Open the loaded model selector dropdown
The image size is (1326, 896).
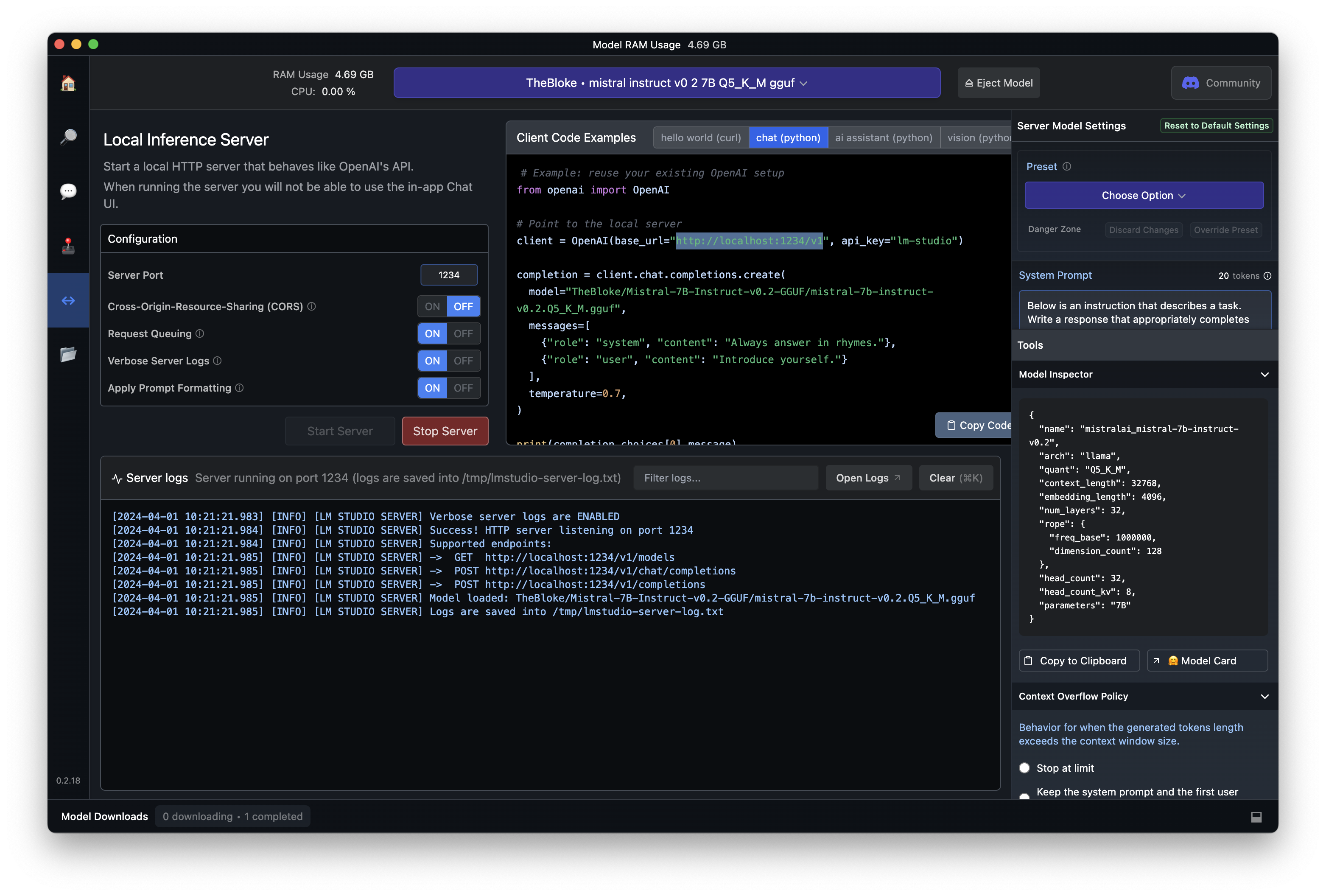666,83
